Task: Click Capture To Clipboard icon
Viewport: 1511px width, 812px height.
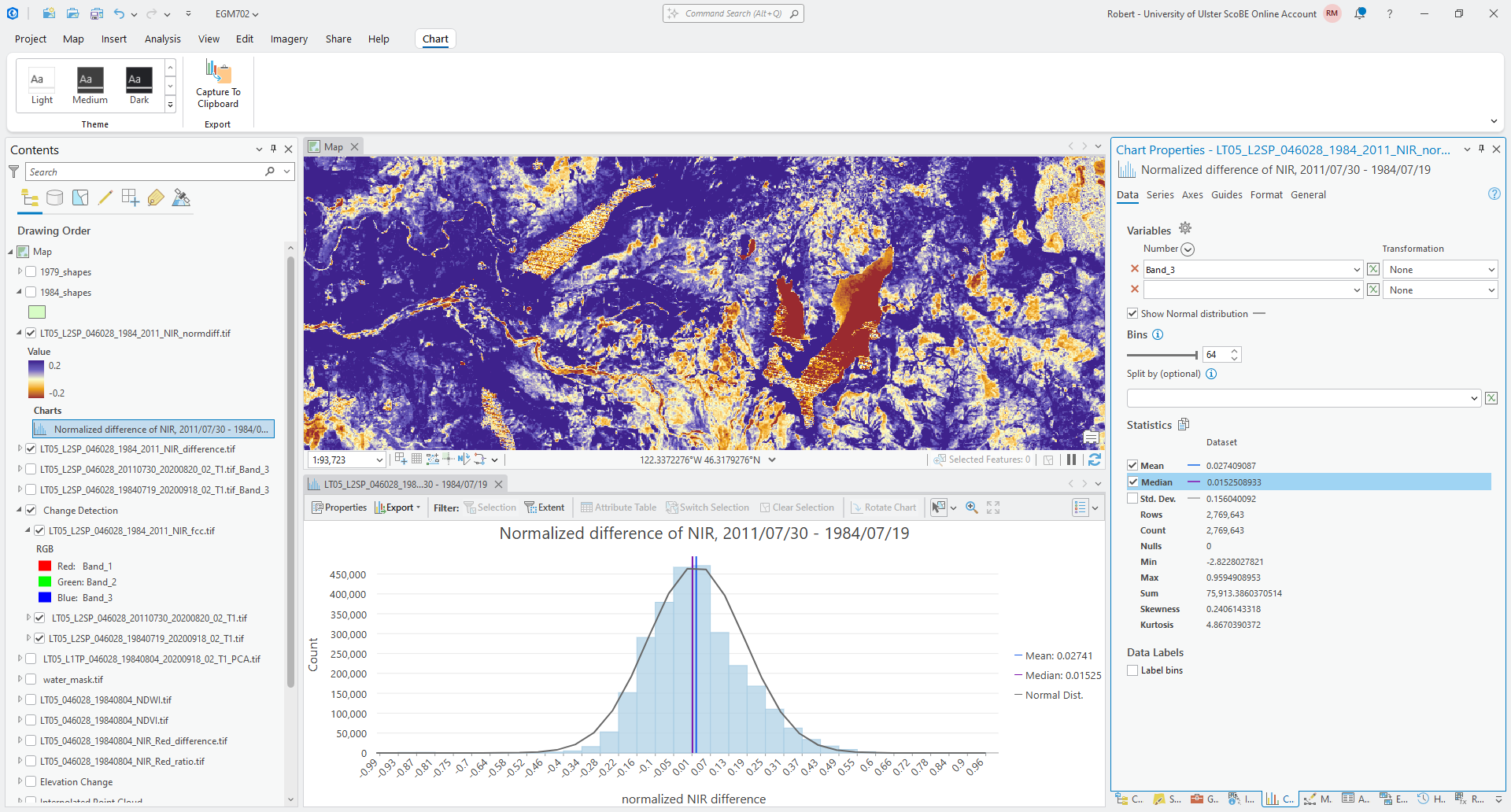Action: [x=218, y=72]
